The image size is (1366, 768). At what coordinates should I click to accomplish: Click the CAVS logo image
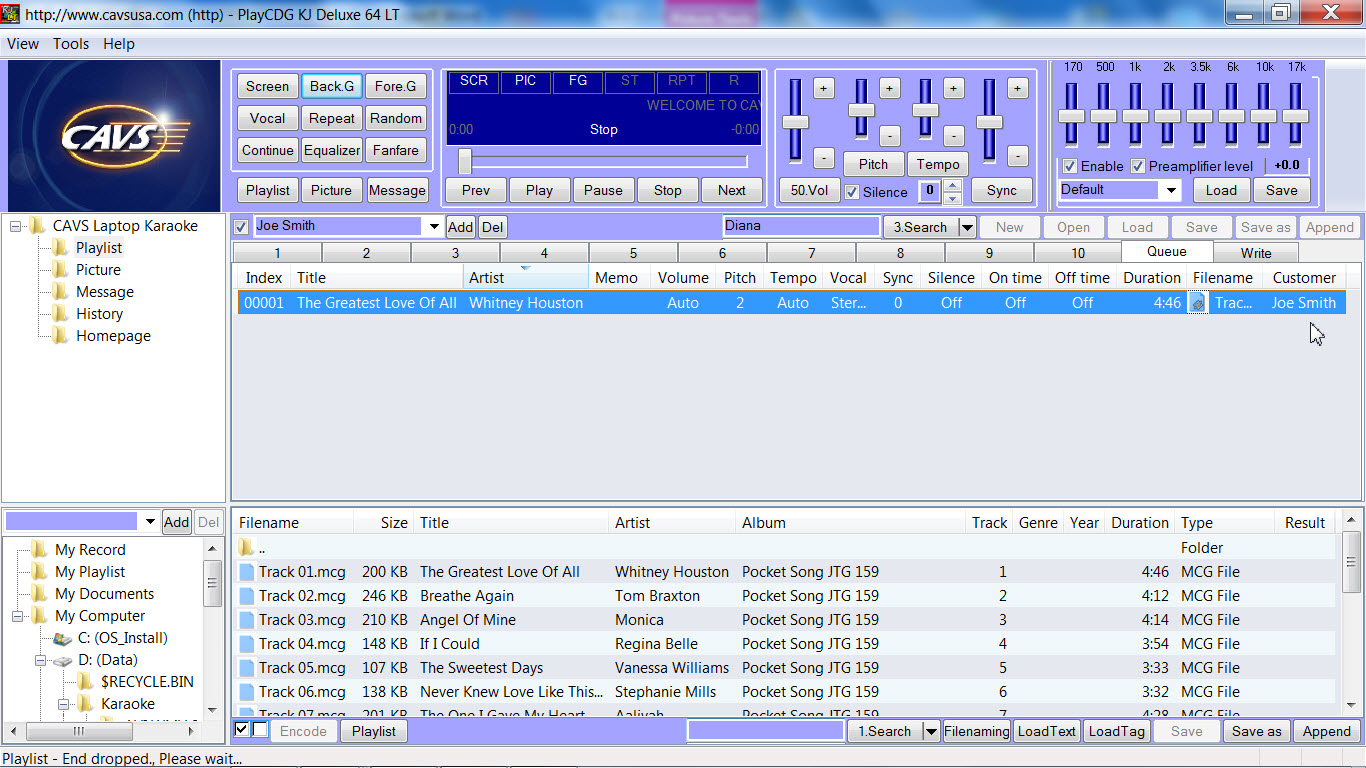coord(114,135)
